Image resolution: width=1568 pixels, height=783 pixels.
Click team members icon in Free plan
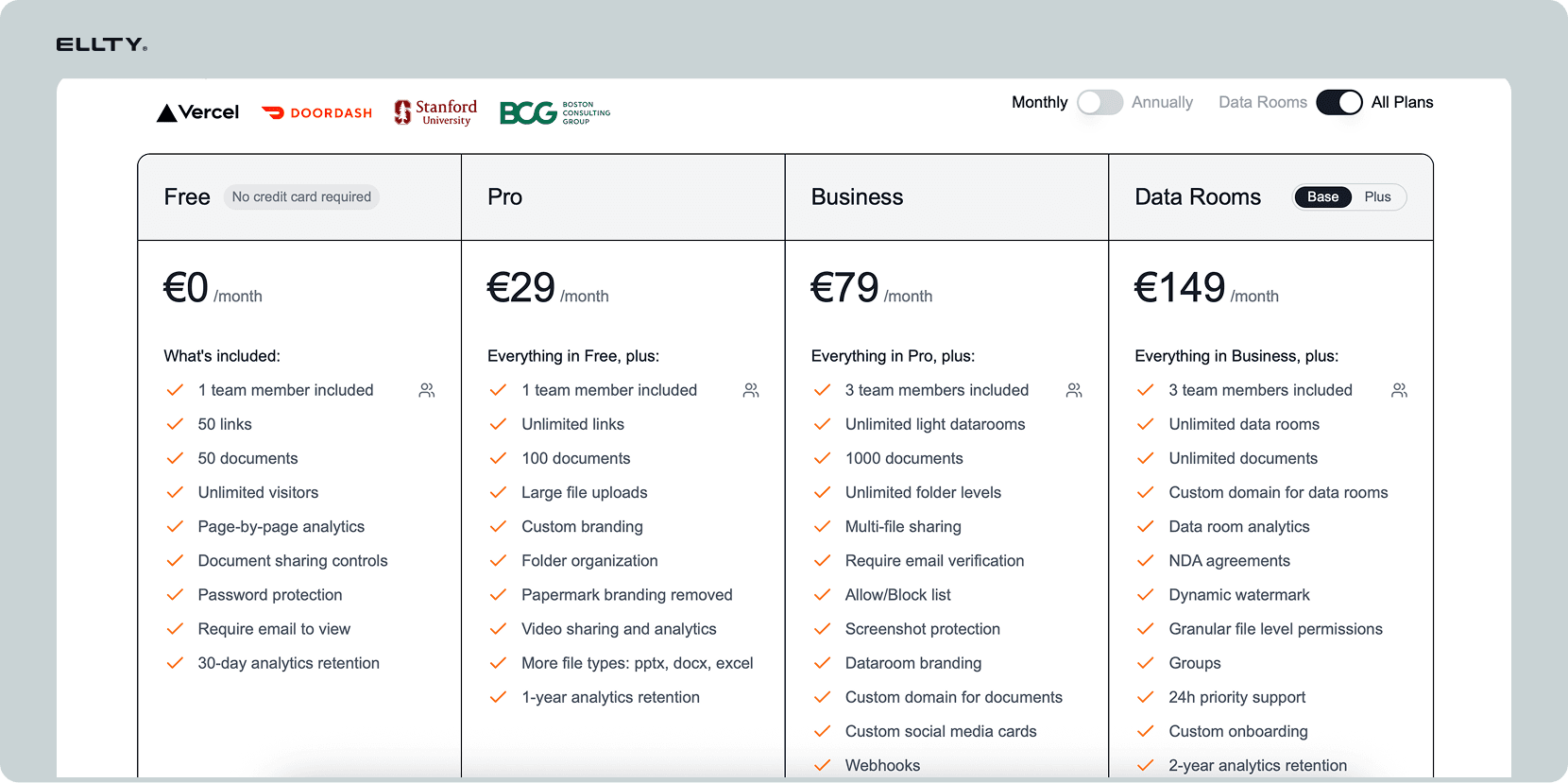click(x=427, y=390)
